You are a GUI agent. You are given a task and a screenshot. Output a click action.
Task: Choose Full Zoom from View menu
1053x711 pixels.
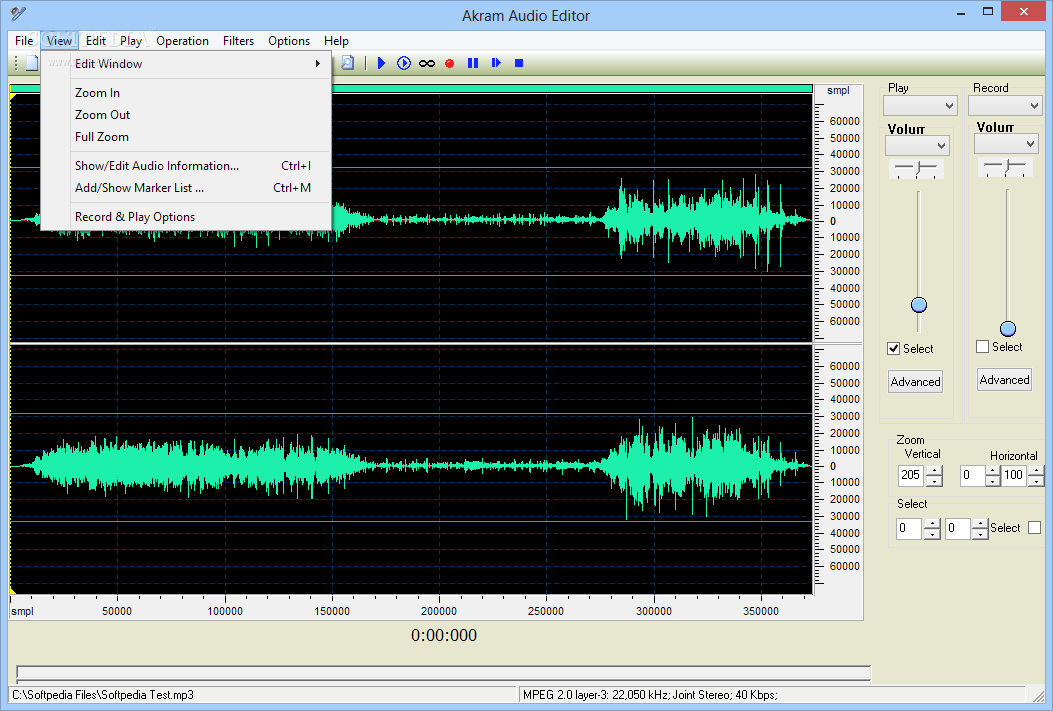point(187,137)
